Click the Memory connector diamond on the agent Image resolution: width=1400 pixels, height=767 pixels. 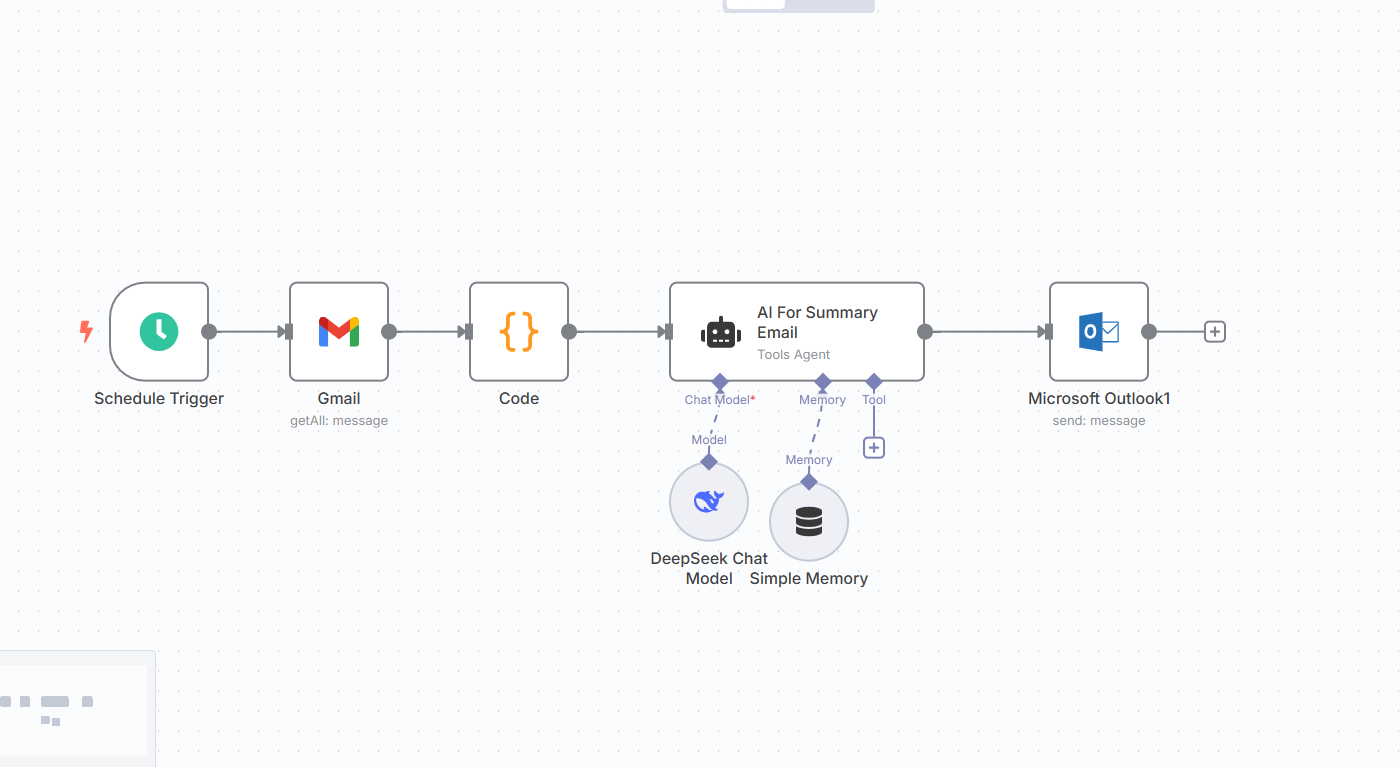[822, 382]
